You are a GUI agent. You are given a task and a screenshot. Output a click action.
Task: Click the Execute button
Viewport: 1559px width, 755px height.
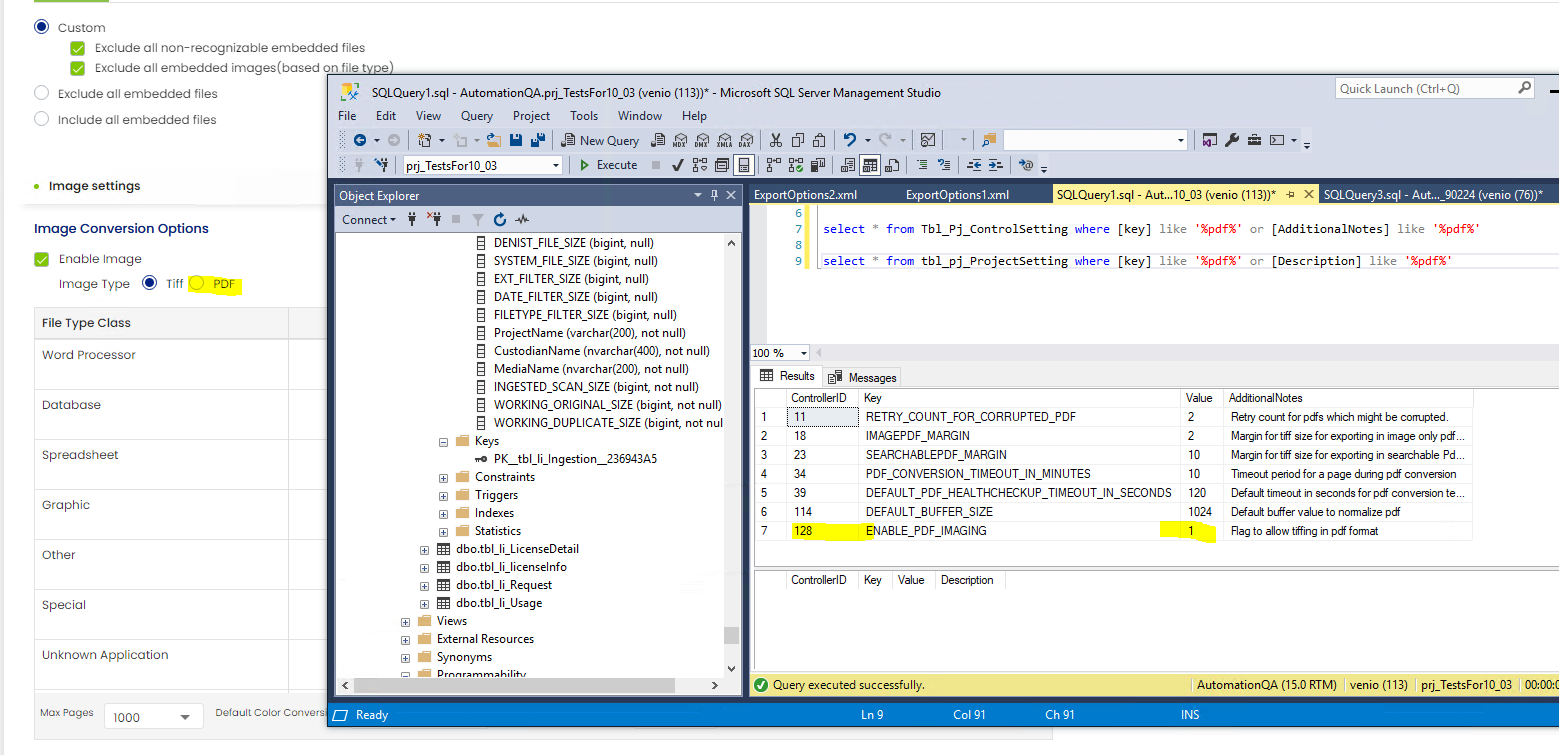(608, 165)
